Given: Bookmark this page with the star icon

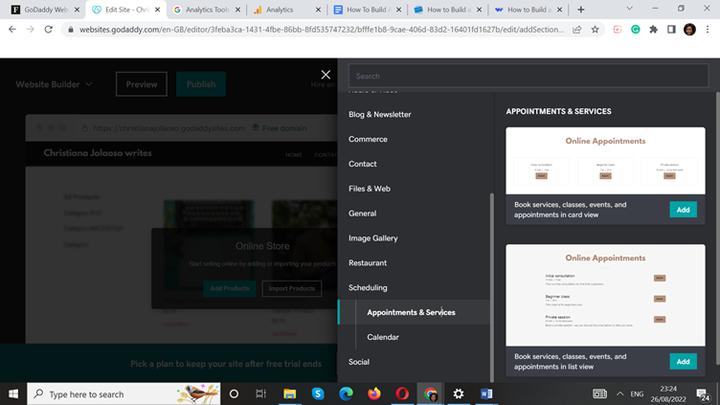Looking at the screenshot, I should point(596,30).
